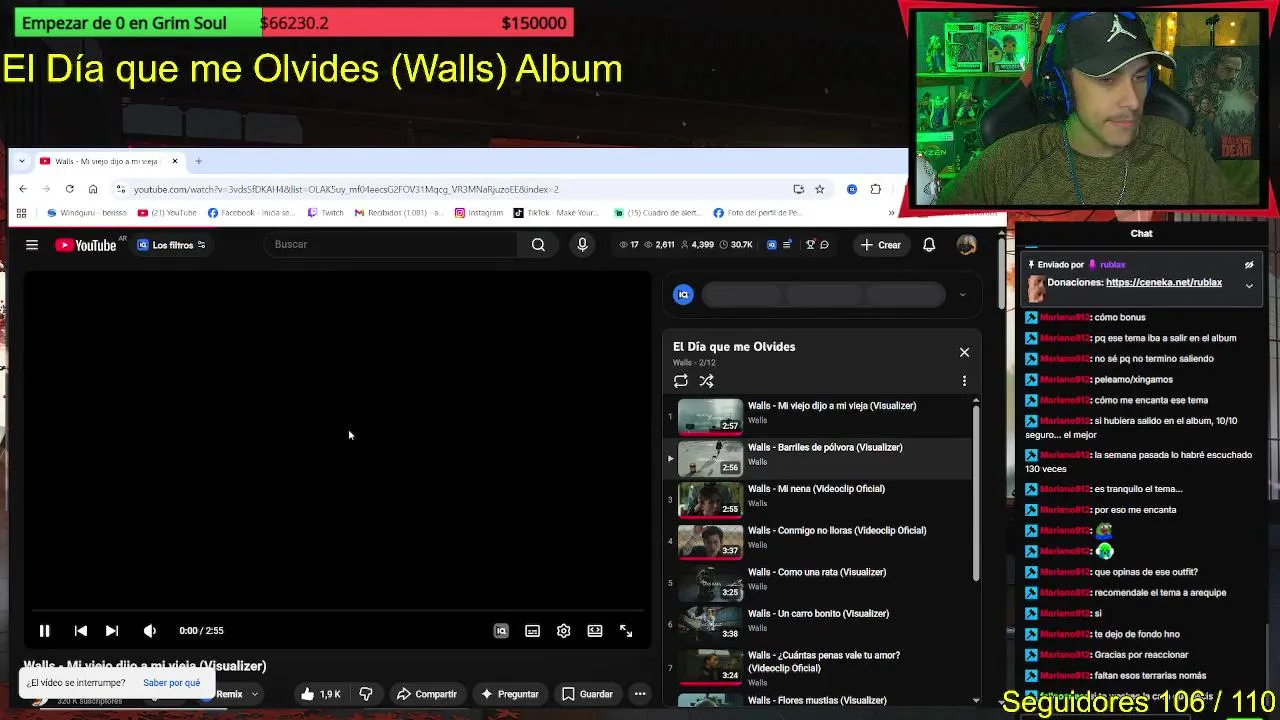
Task: Open the Twitch bookmark
Action: 326,213
